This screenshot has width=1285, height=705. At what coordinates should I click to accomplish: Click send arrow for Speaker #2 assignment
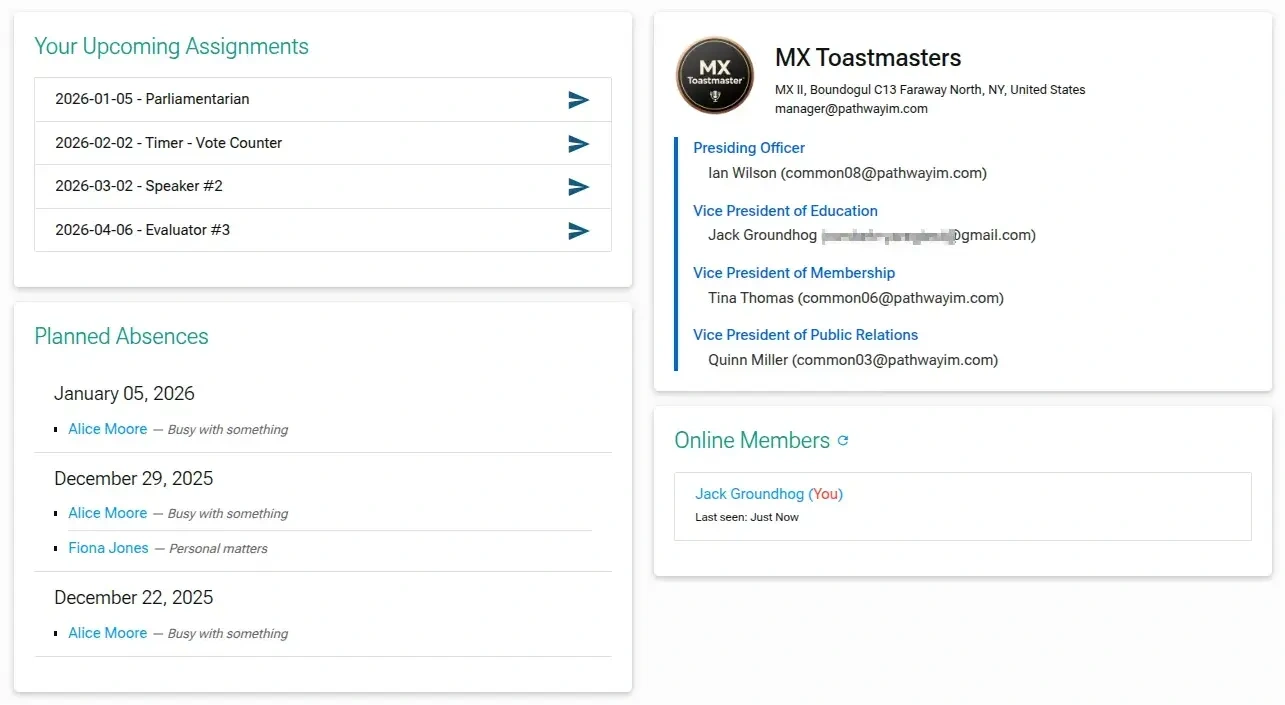click(578, 187)
